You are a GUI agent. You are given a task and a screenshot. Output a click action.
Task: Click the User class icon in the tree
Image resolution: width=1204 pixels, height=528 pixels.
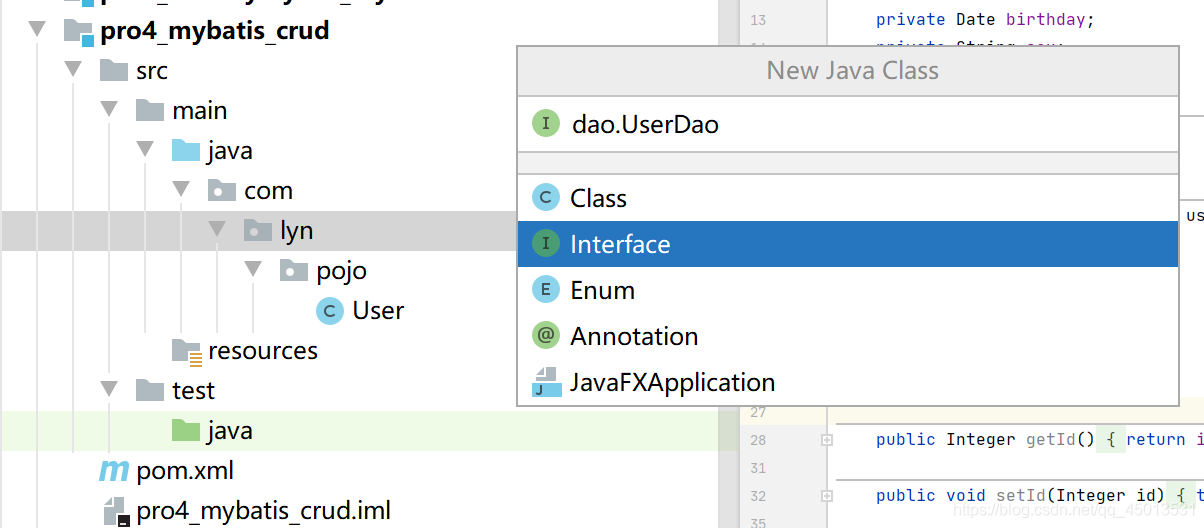(x=329, y=311)
